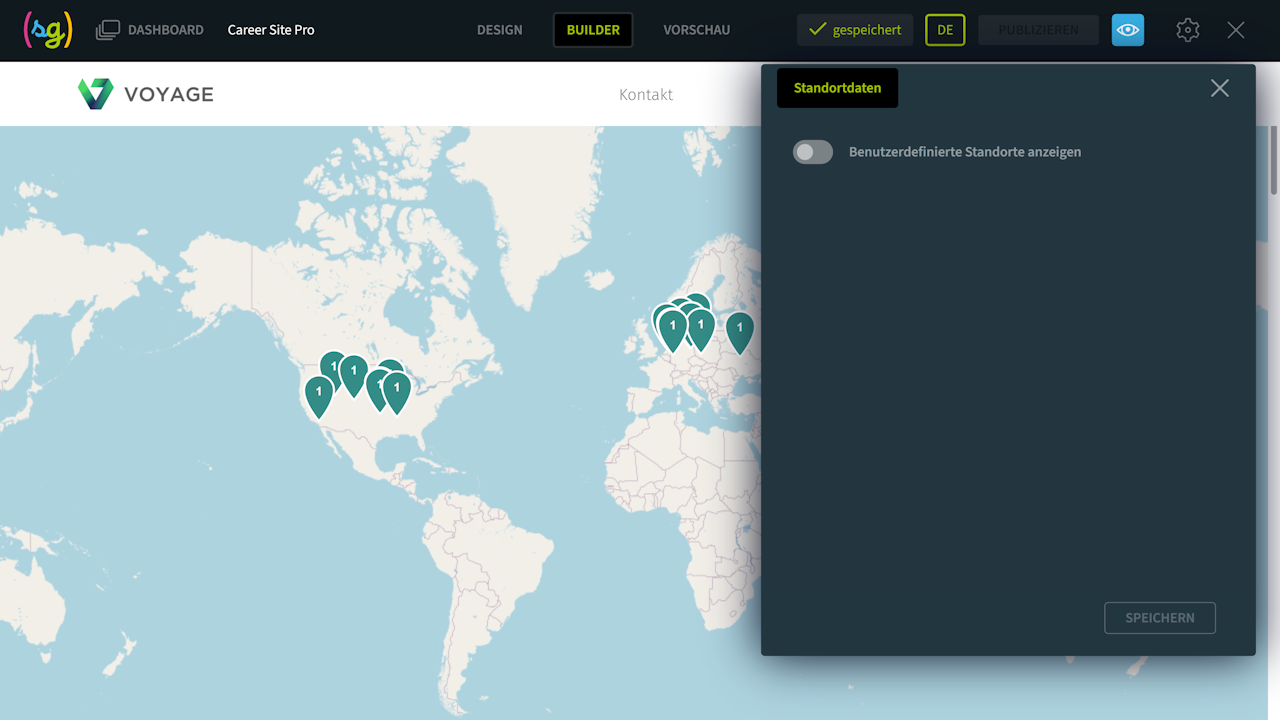Viewport: 1280px width, 720px height.
Task: Enable Benutzerdefinierte Standorte anzeigen switch
Action: pos(813,152)
